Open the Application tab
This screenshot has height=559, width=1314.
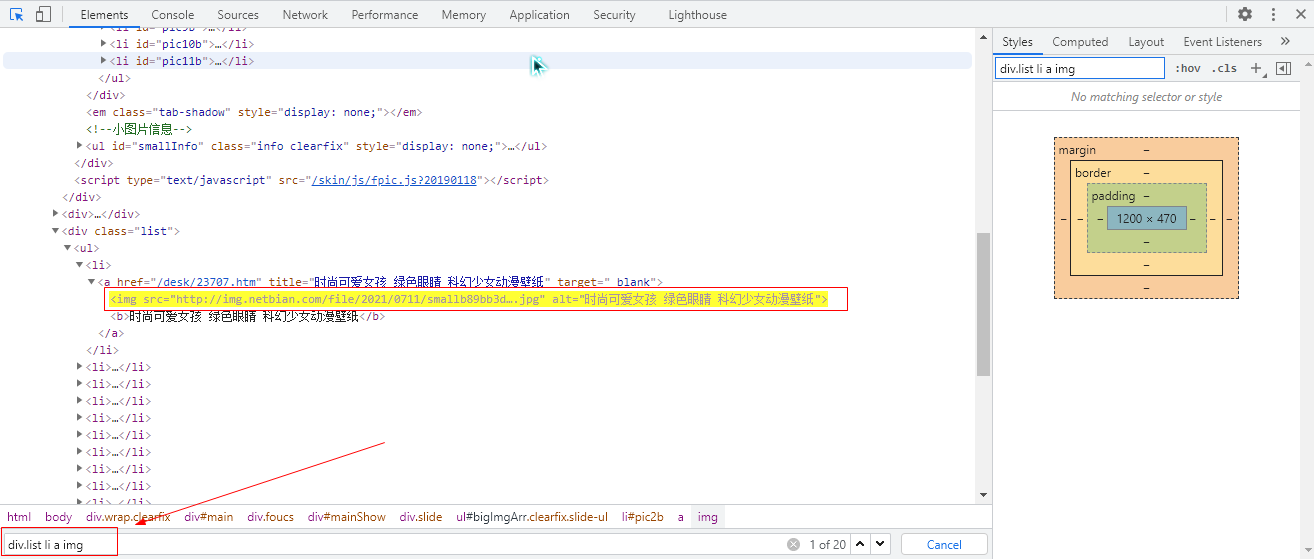click(539, 15)
